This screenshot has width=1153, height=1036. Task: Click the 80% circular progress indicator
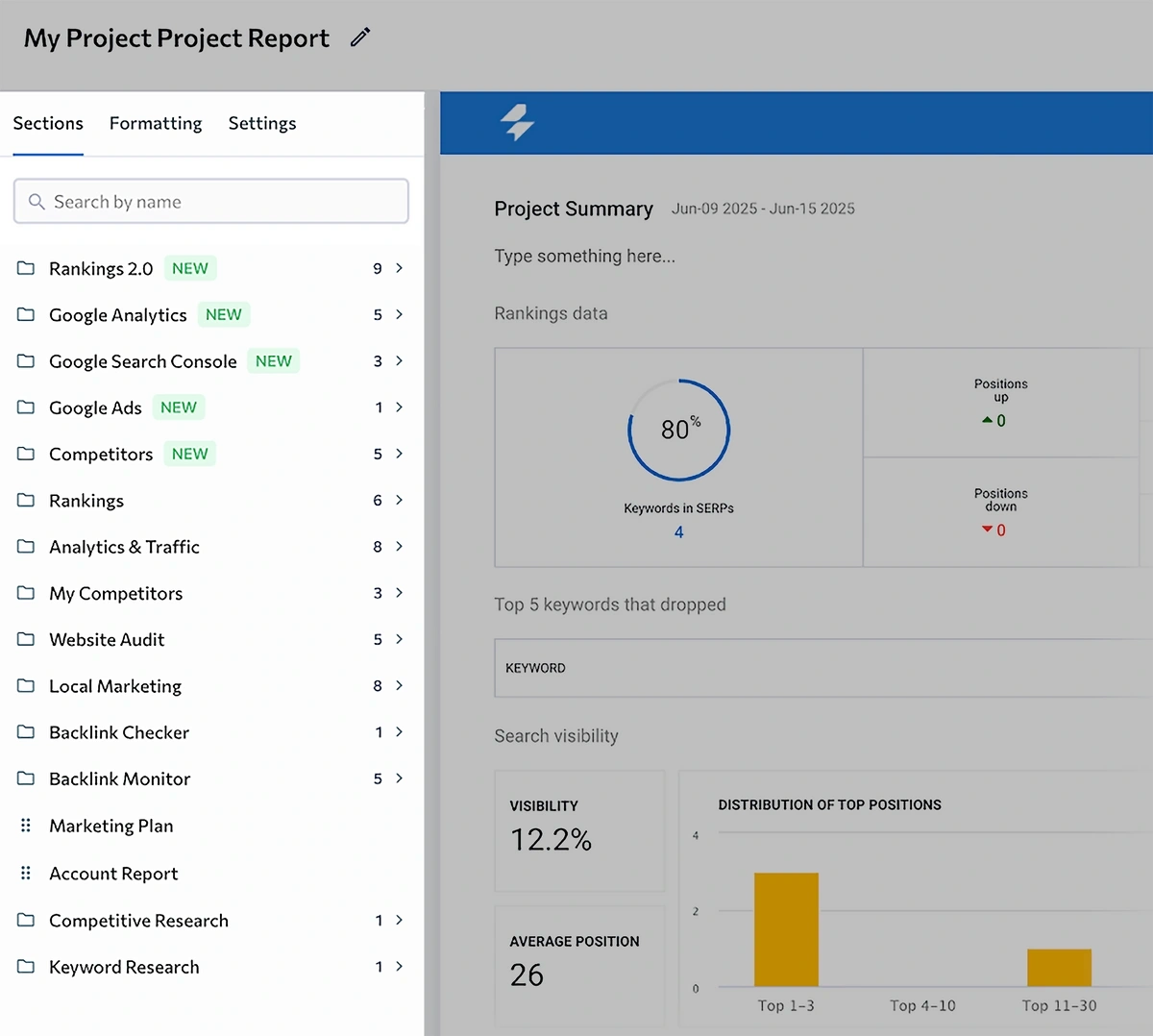[678, 430]
